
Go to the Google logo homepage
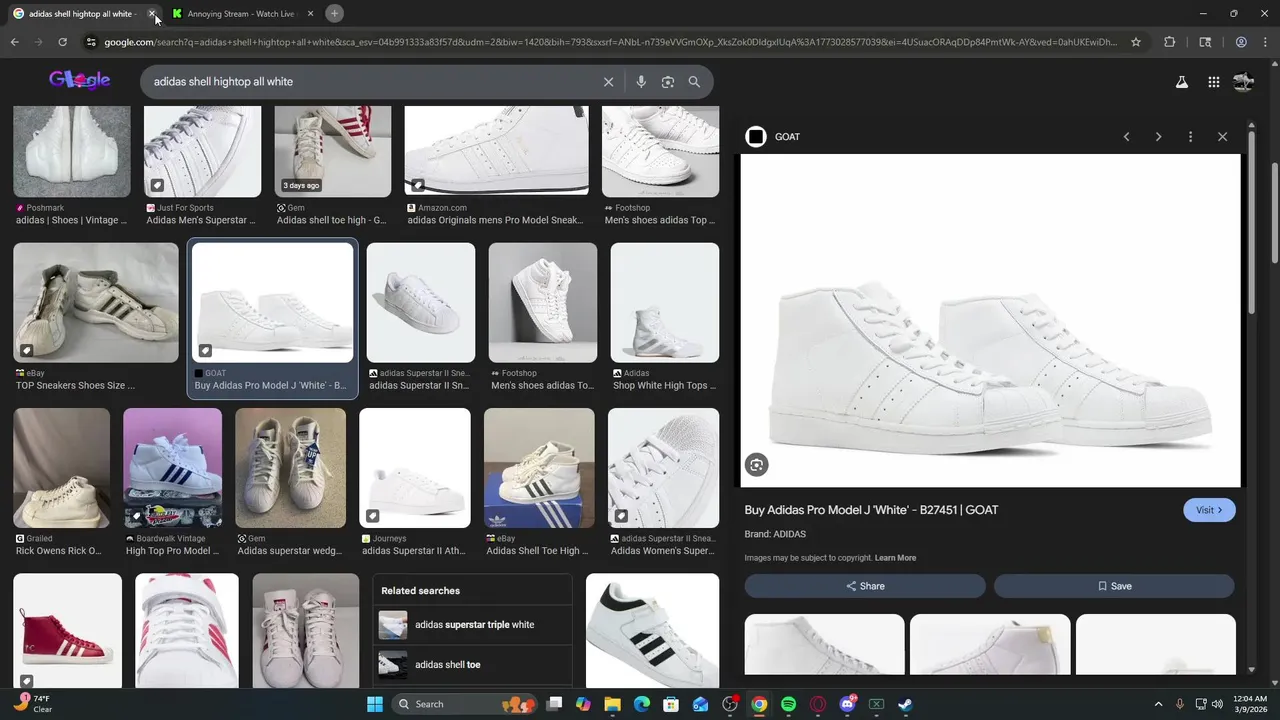[79, 80]
